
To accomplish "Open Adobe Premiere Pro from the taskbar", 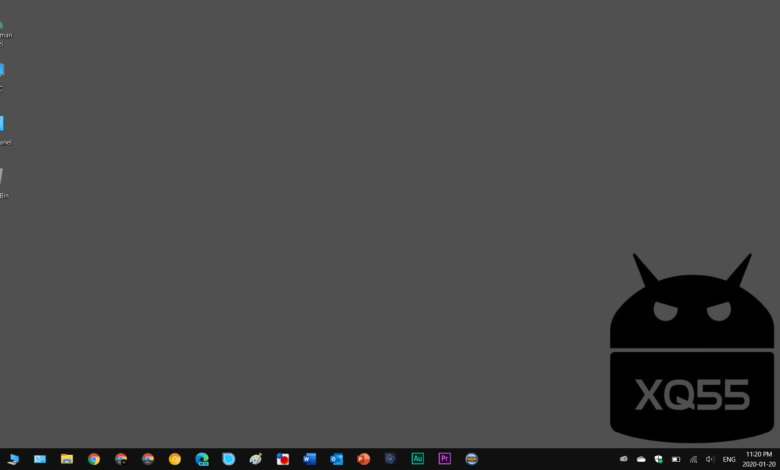I will click(x=445, y=459).
